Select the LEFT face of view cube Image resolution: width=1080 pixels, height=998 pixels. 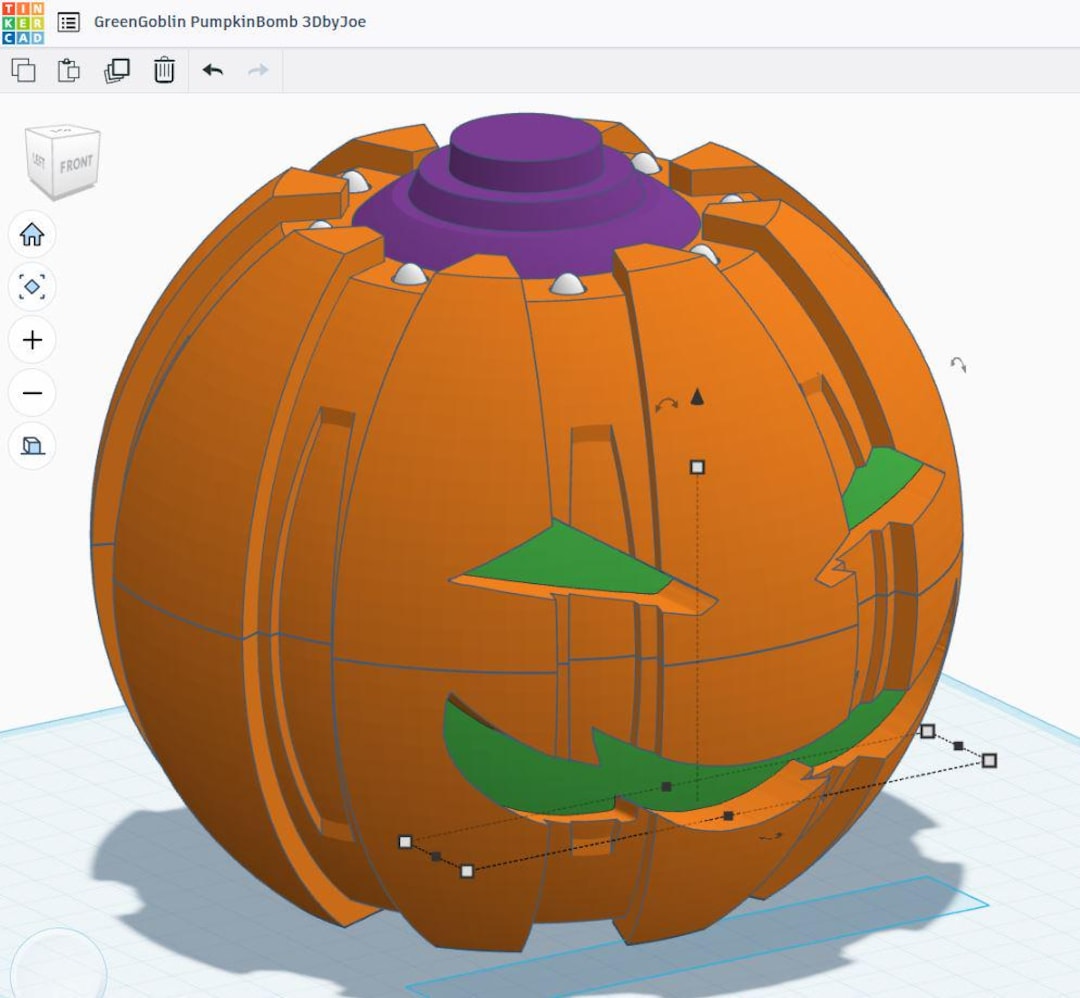39,160
